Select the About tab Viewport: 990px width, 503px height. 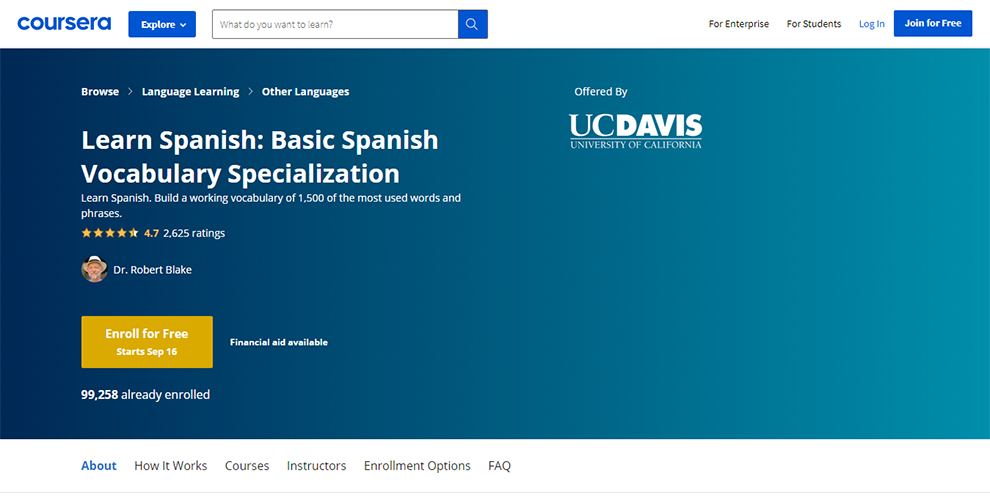click(x=98, y=466)
